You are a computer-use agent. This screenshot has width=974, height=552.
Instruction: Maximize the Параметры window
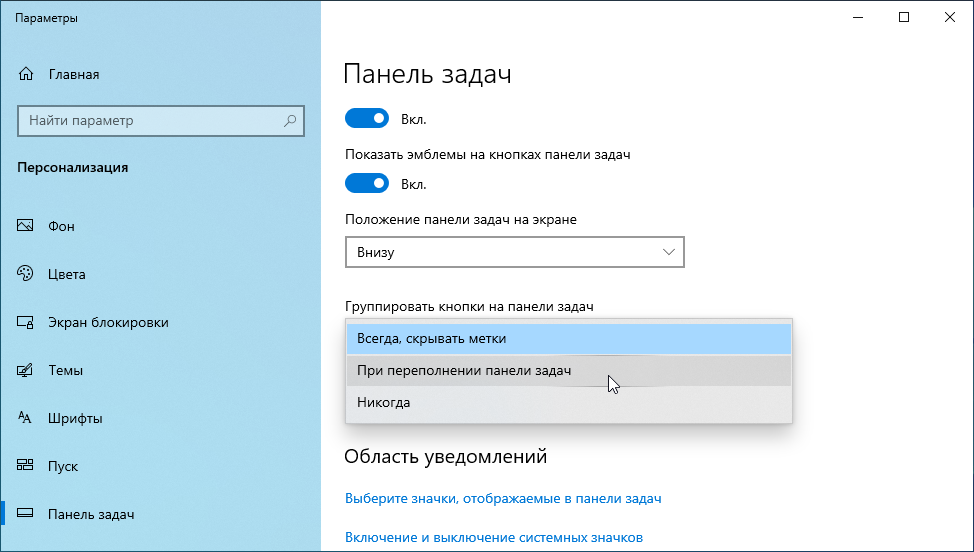pyautogui.click(x=904, y=17)
